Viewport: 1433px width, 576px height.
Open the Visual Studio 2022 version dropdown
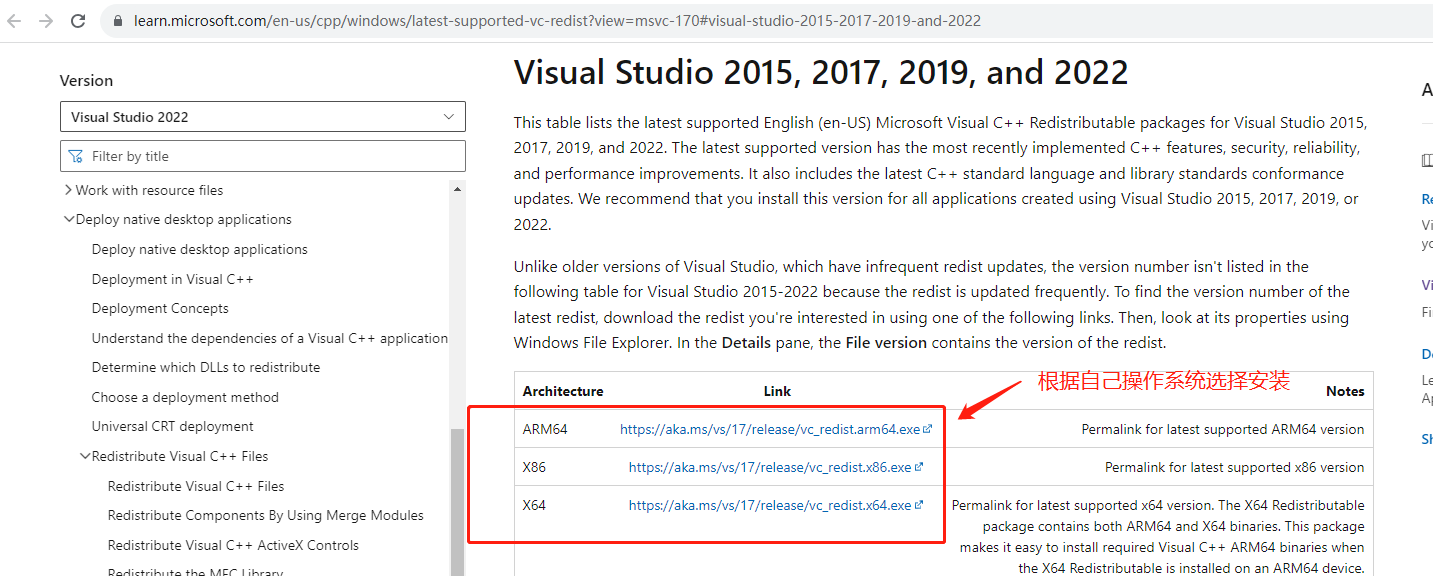pyautogui.click(x=263, y=117)
